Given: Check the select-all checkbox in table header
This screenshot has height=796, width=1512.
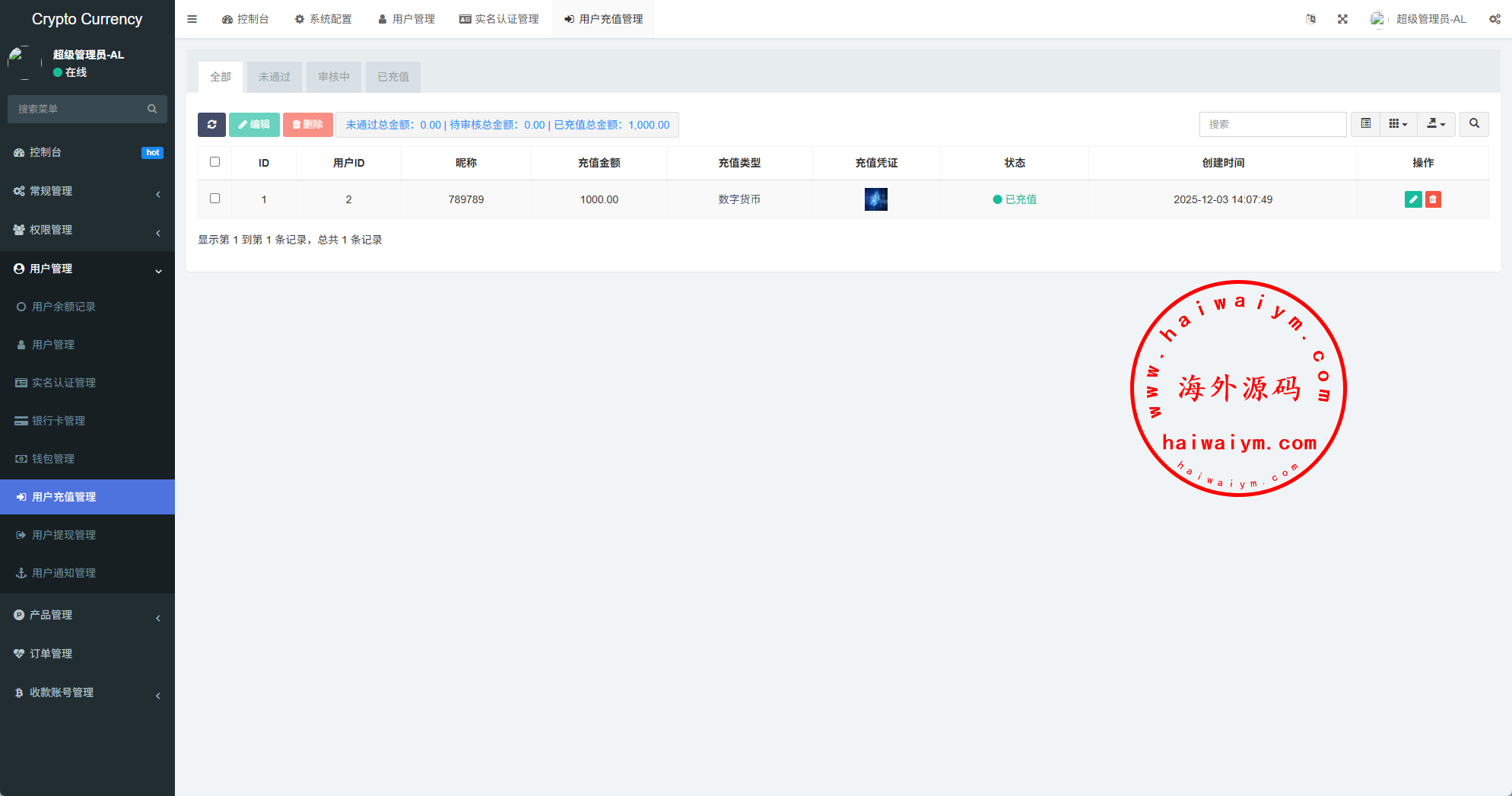Looking at the screenshot, I should [x=215, y=162].
